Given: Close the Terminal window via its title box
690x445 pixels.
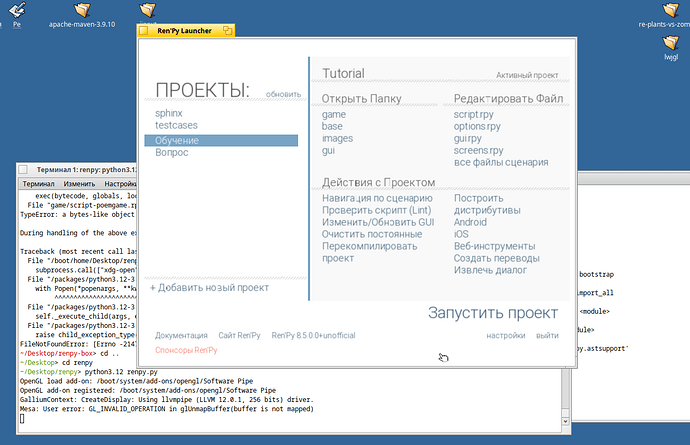Looking at the screenshot, I should pos(23,169).
